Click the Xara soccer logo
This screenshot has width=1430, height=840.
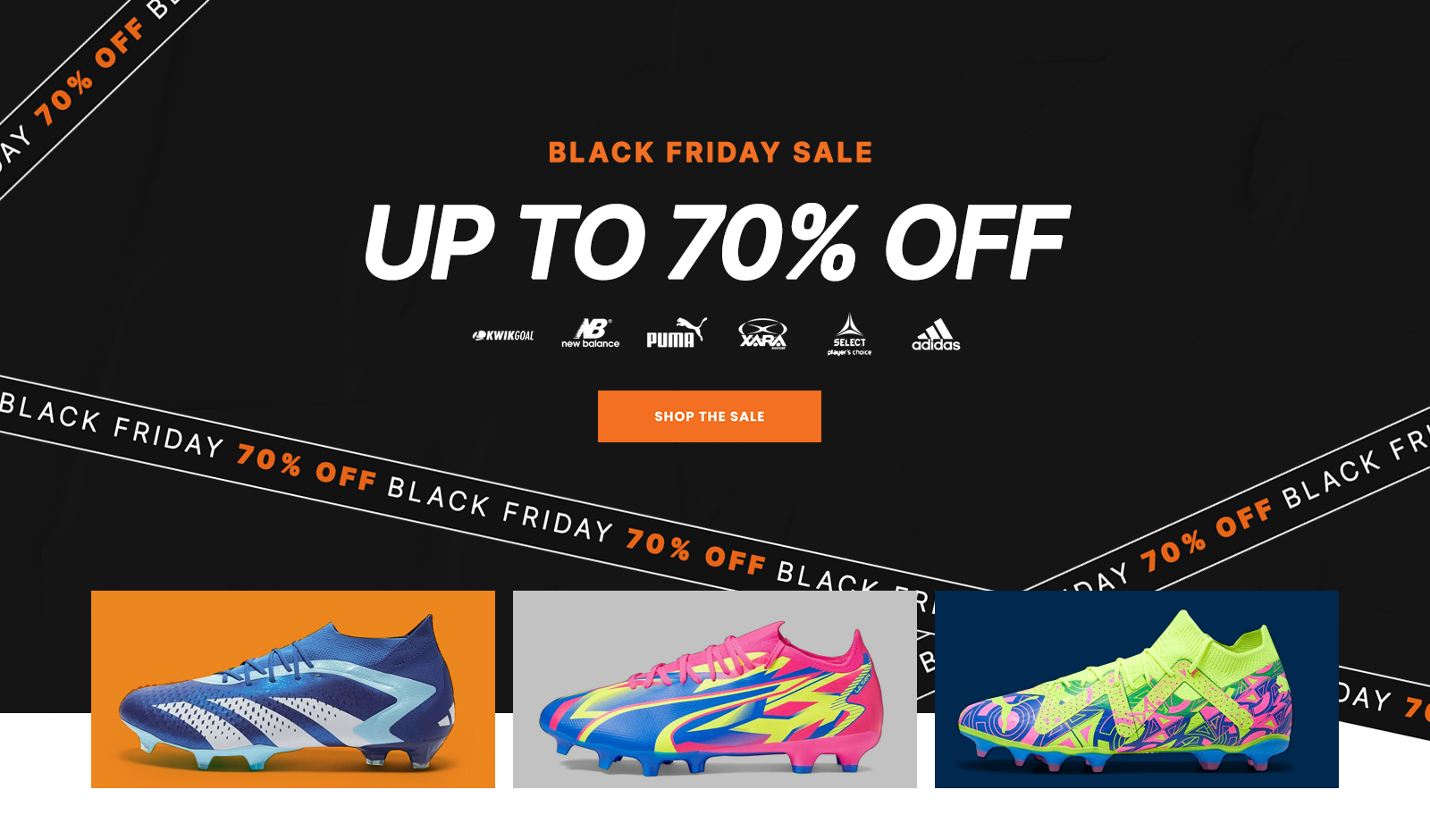click(x=762, y=334)
